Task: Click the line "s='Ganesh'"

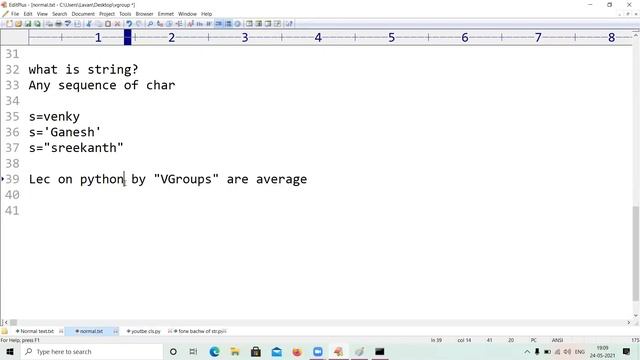Action: click(65, 132)
